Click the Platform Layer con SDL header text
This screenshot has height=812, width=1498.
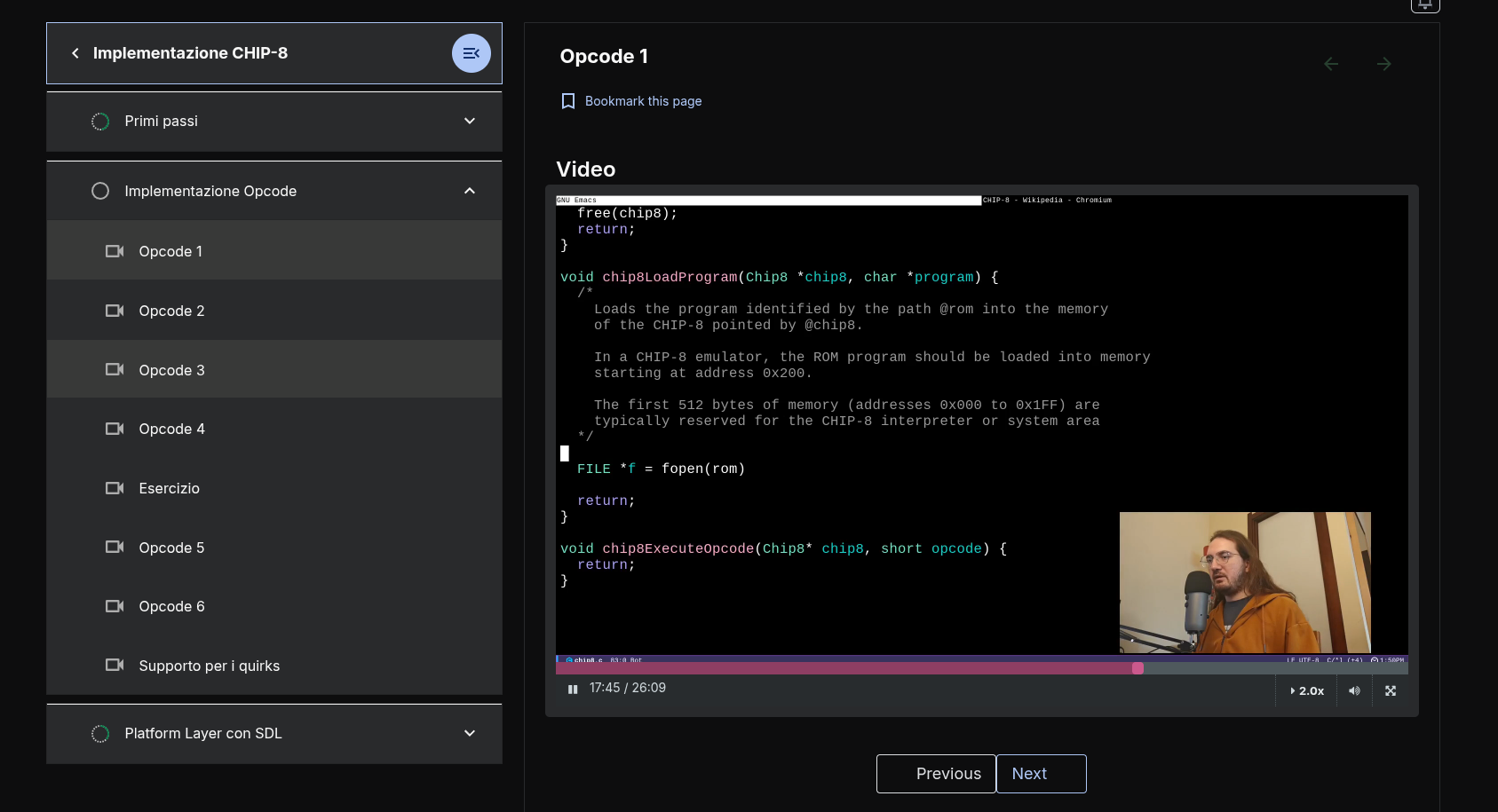coord(203,734)
